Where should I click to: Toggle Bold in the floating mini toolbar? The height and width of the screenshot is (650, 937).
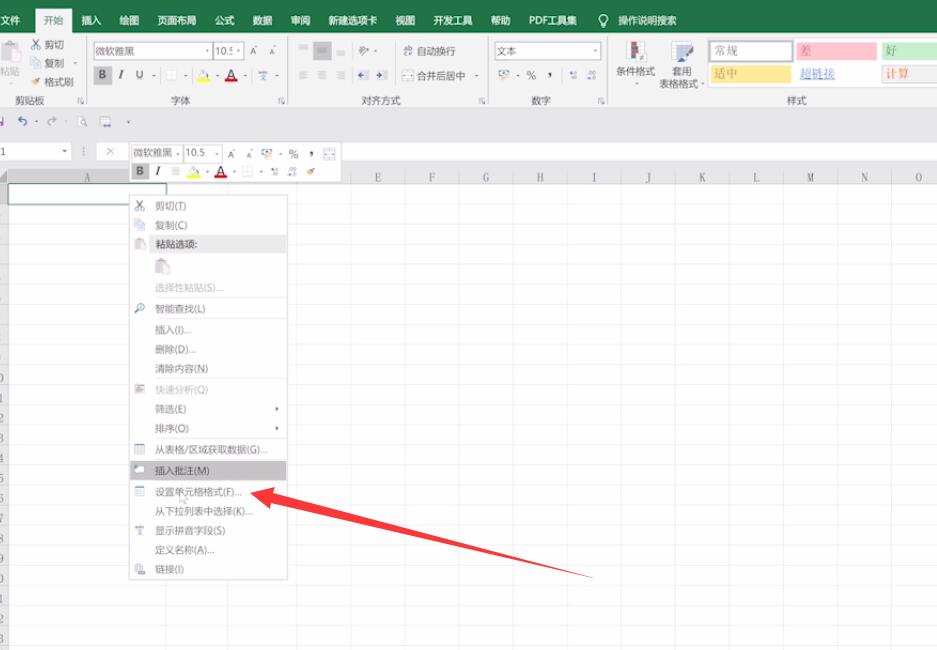point(140,171)
